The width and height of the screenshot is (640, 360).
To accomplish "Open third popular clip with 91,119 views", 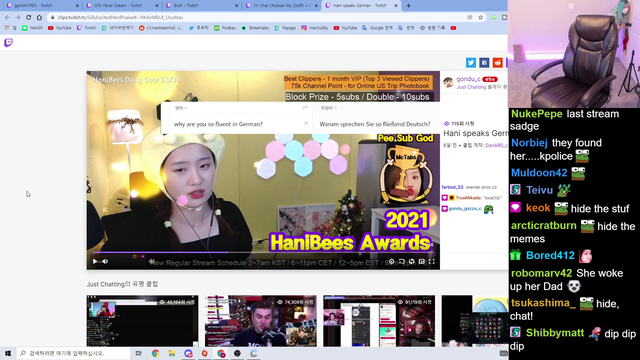I will [379, 321].
